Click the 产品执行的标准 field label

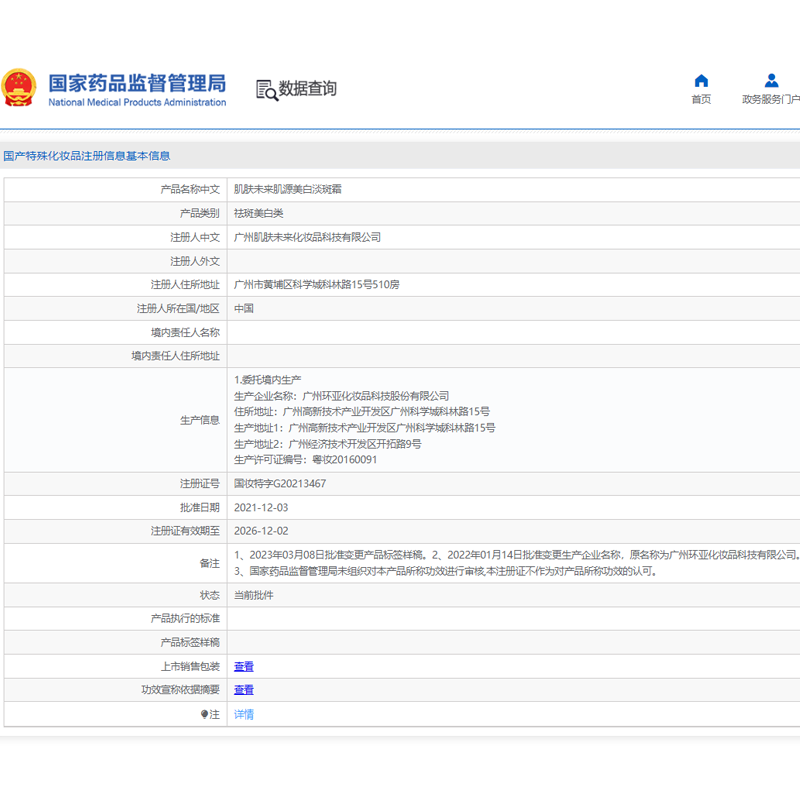[x=185, y=619]
